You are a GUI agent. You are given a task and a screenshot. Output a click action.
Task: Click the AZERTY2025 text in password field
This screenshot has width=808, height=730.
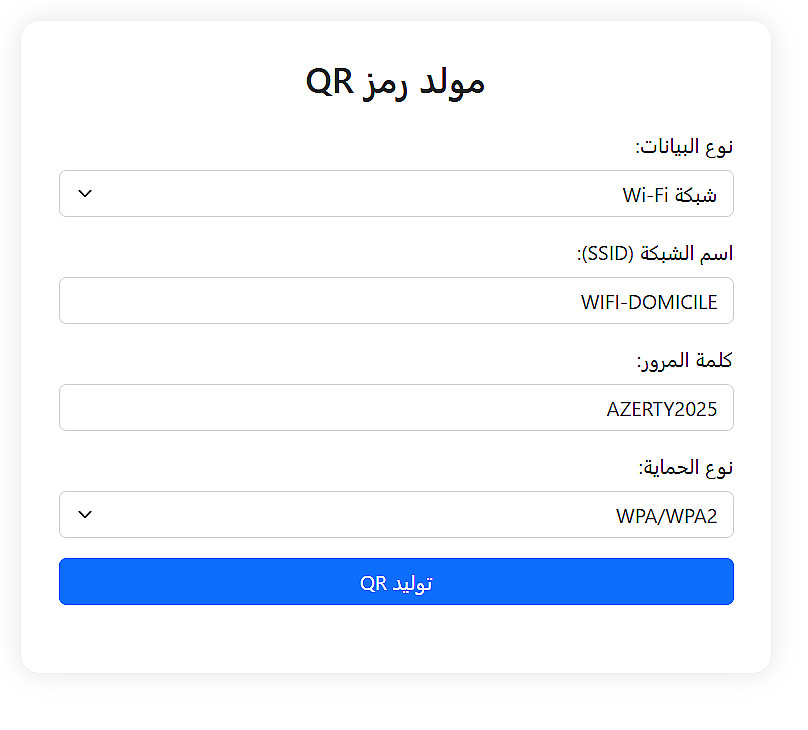click(662, 409)
